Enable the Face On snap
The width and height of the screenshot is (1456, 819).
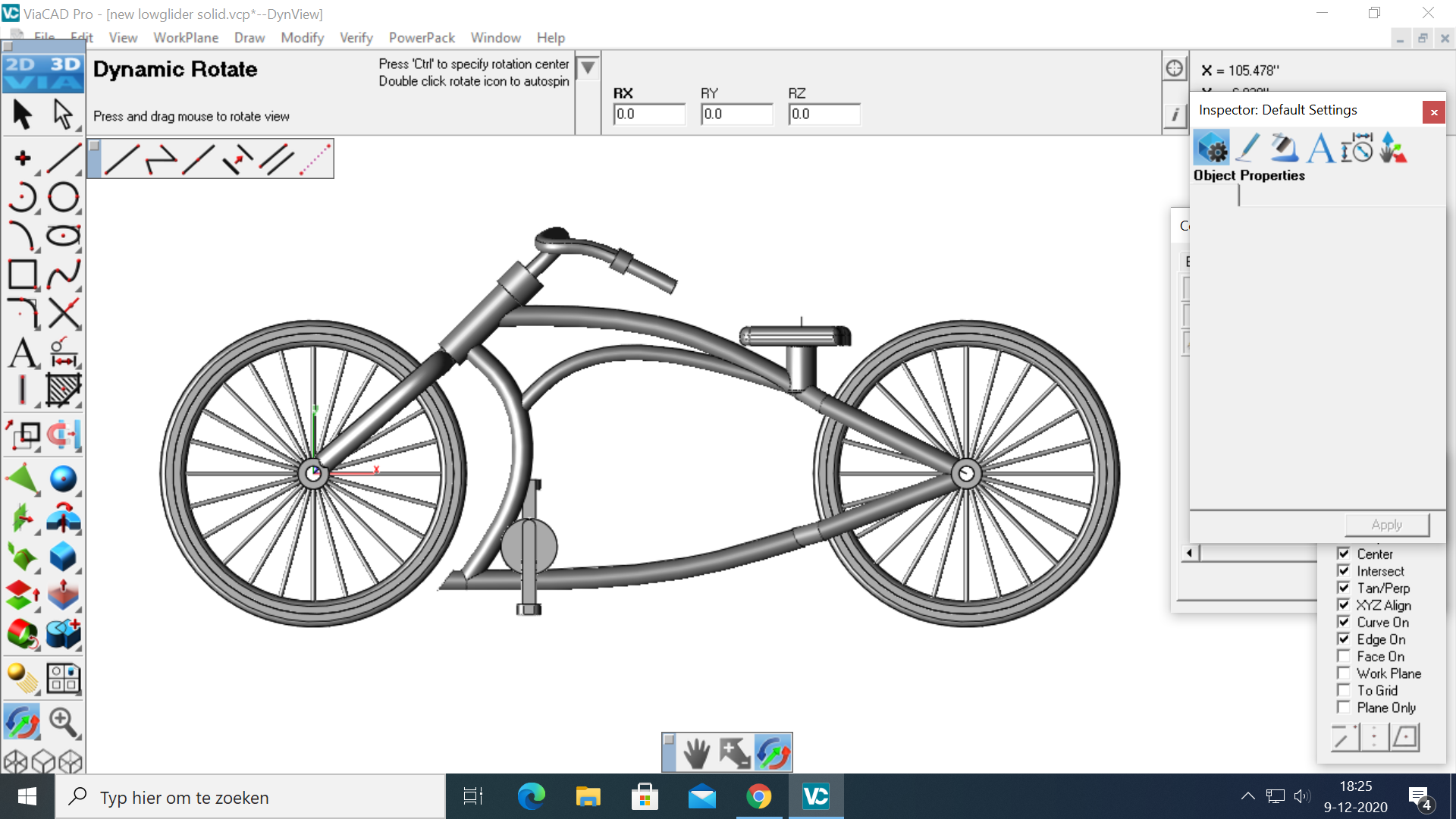(x=1344, y=657)
